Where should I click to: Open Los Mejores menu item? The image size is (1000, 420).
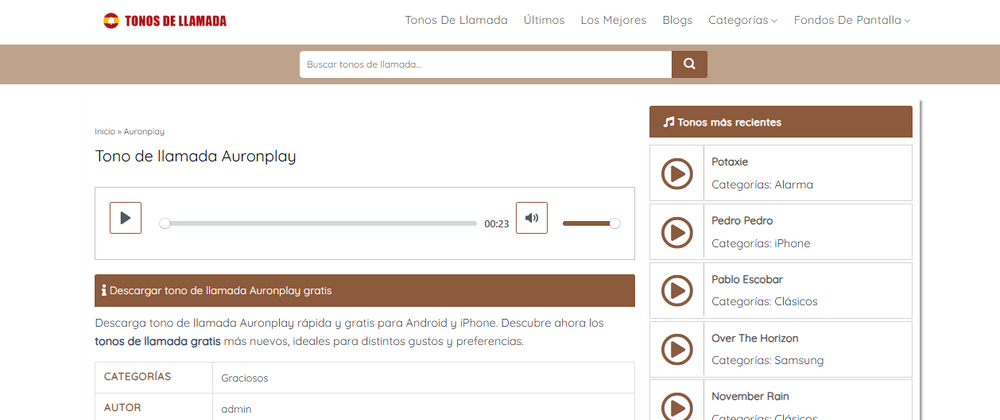(614, 20)
